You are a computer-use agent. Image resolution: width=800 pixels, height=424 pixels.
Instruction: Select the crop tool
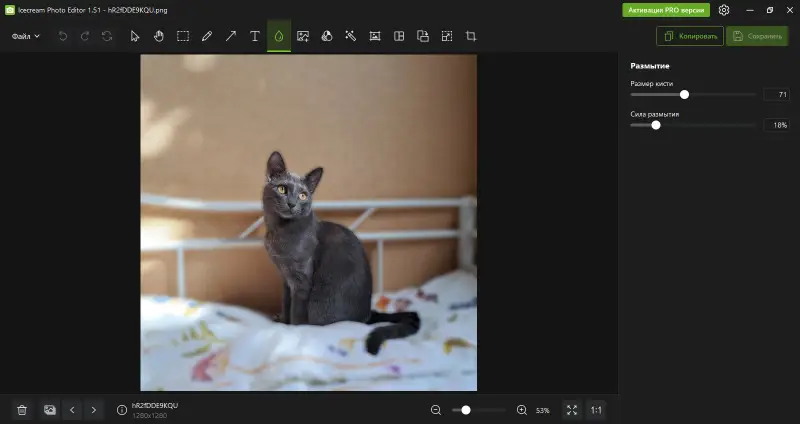[x=471, y=36]
